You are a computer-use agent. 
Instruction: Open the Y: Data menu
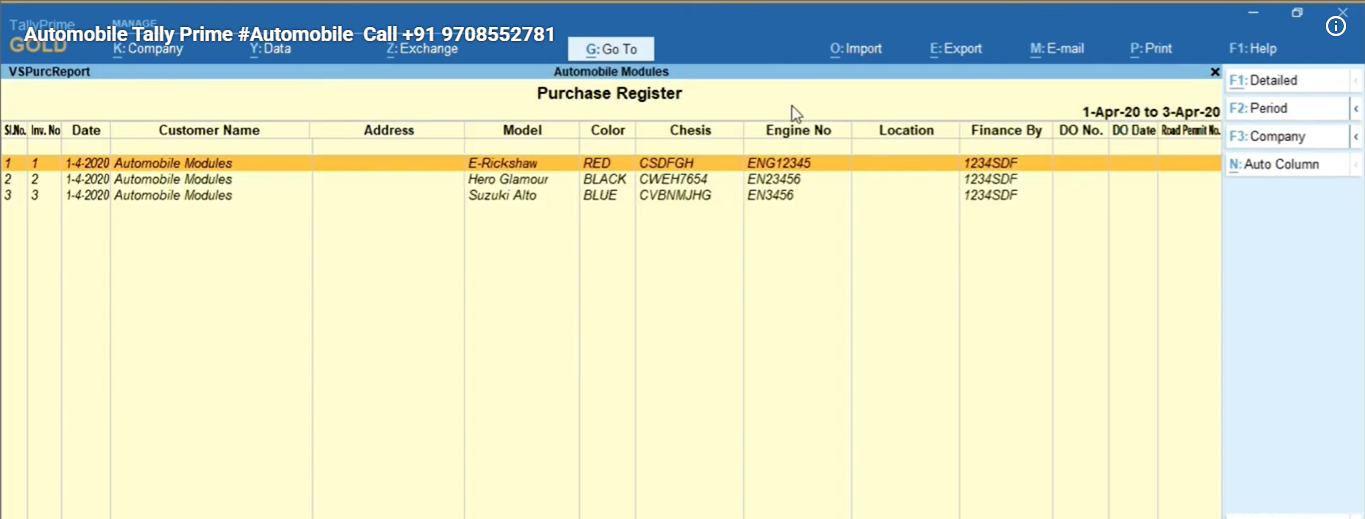pos(271,48)
